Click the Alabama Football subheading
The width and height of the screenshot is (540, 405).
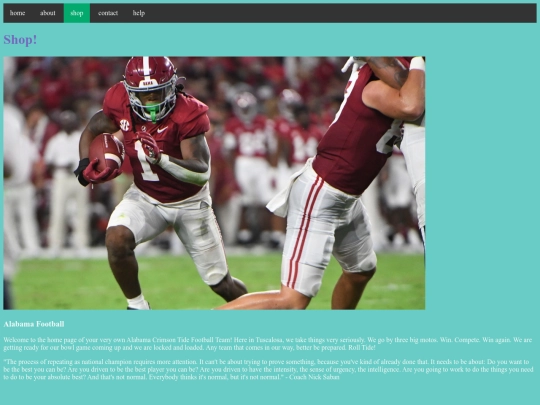(34, 324)
